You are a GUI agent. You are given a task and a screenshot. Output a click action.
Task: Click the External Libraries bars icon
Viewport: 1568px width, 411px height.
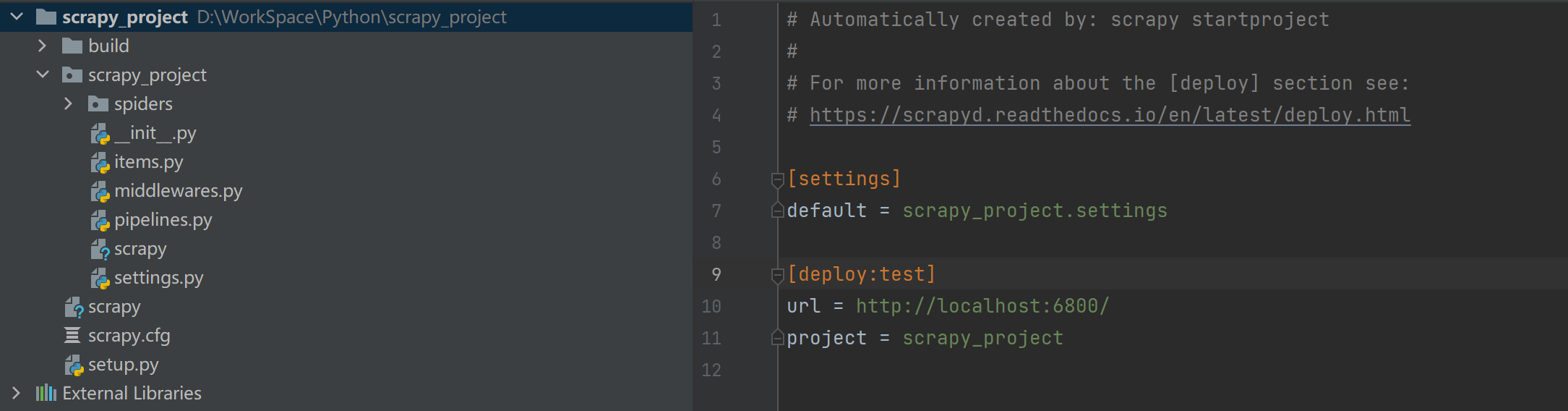[x=46, y=393]
